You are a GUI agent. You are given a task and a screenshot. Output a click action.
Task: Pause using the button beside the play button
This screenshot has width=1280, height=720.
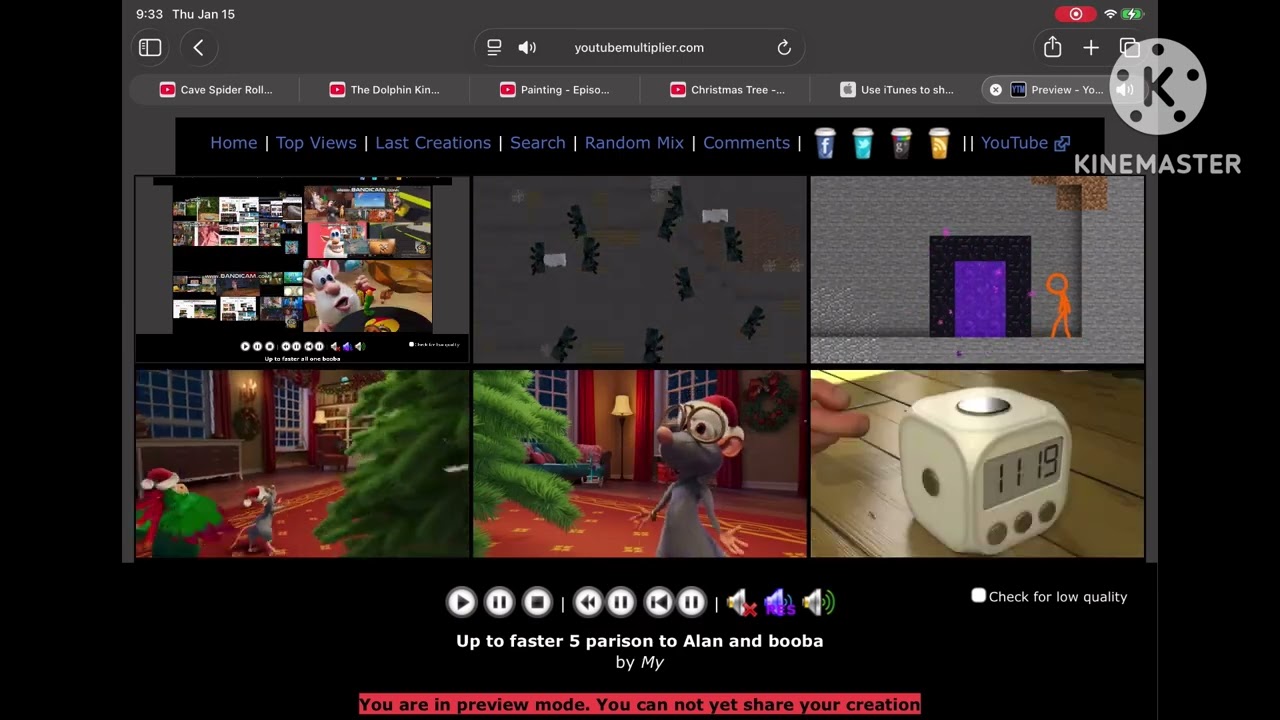(499, 602)
